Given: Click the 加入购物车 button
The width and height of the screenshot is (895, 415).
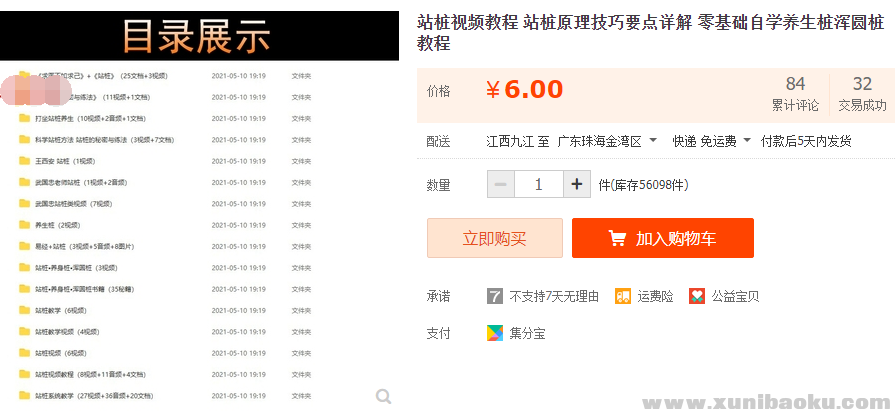Looking at the screenshot, I should (662, 239).
